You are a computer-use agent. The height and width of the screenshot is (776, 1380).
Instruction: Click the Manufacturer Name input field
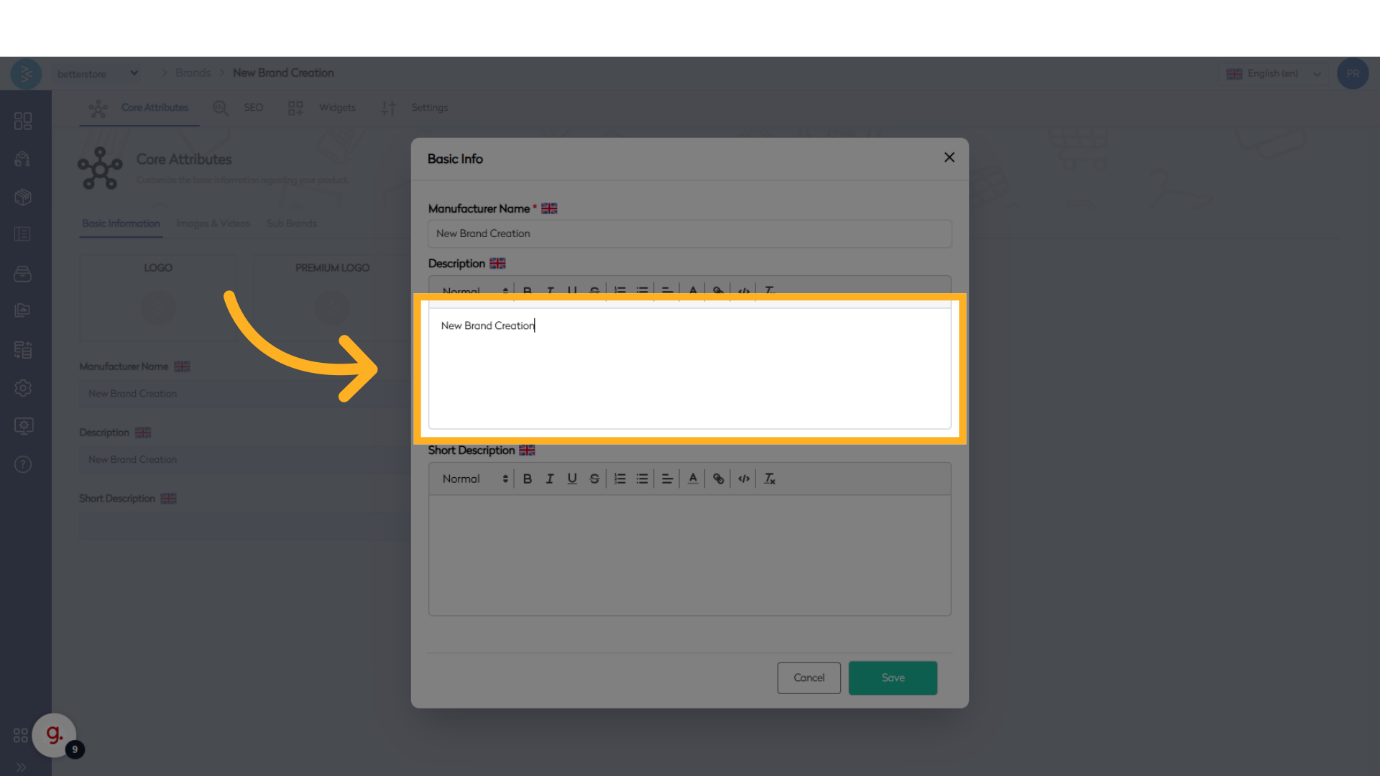click(x=689, y=234)
